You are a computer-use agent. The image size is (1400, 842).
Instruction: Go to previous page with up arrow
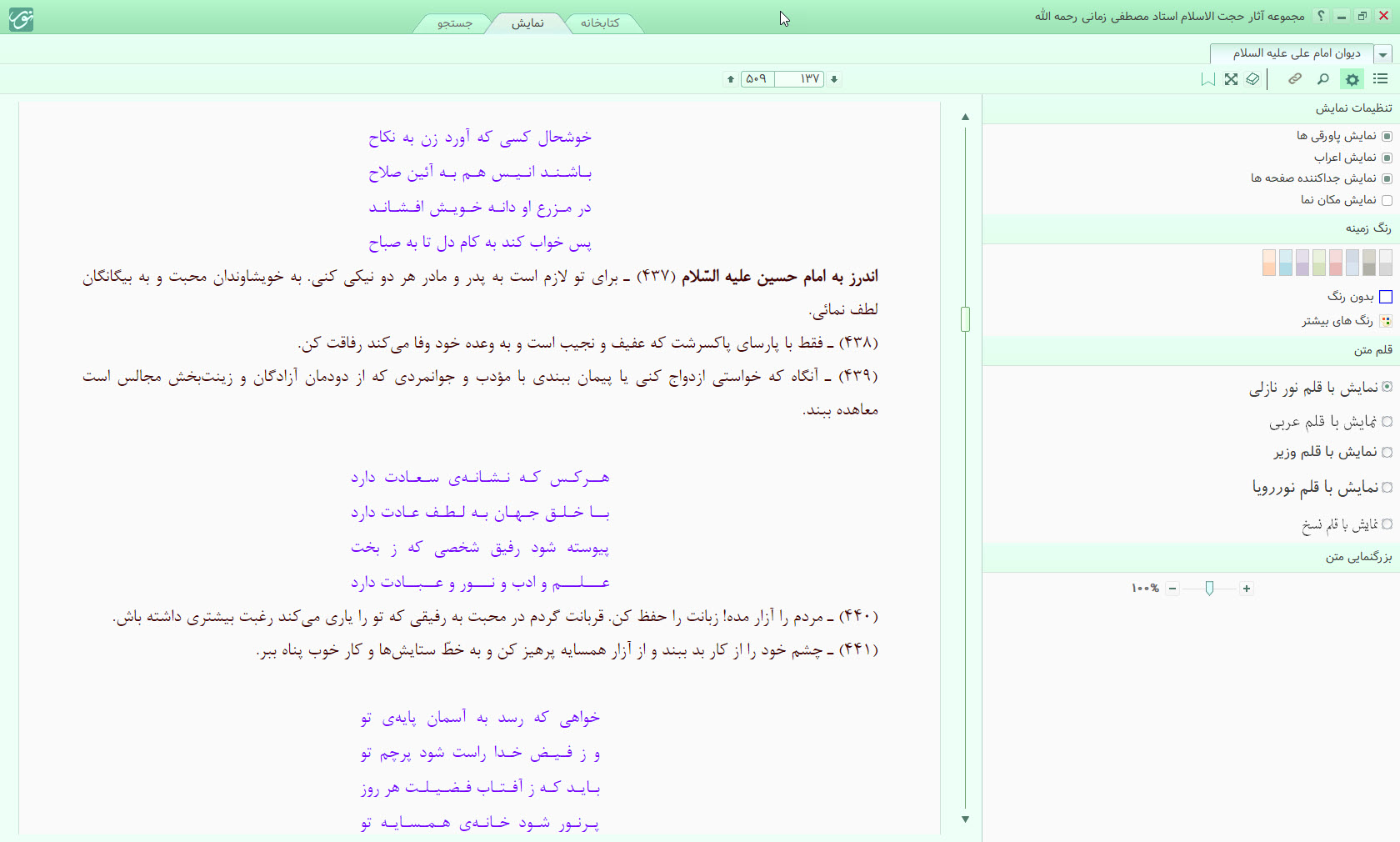coord(731,79)
